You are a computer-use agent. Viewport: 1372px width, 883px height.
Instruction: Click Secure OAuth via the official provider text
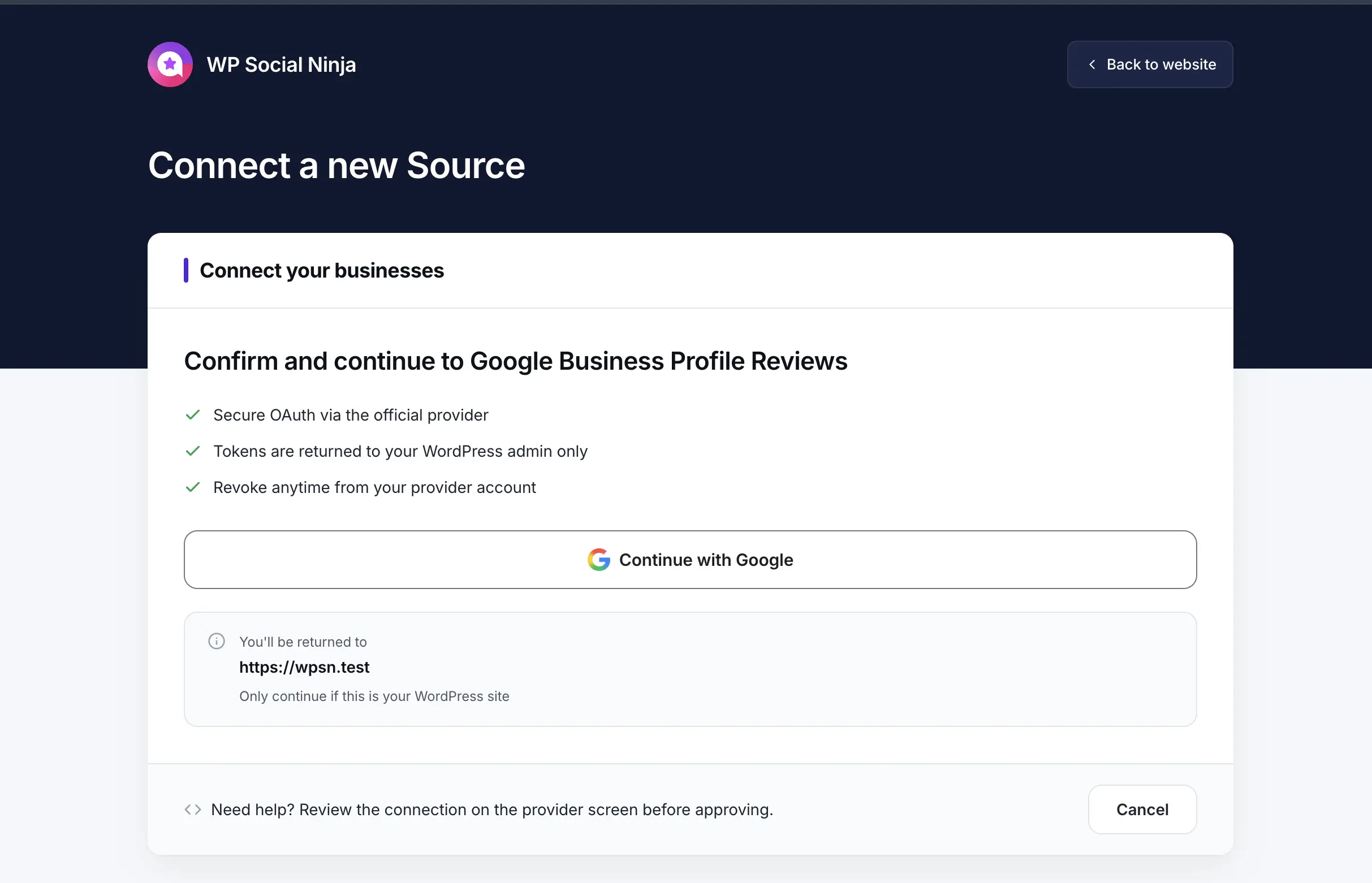coord(351,414)
